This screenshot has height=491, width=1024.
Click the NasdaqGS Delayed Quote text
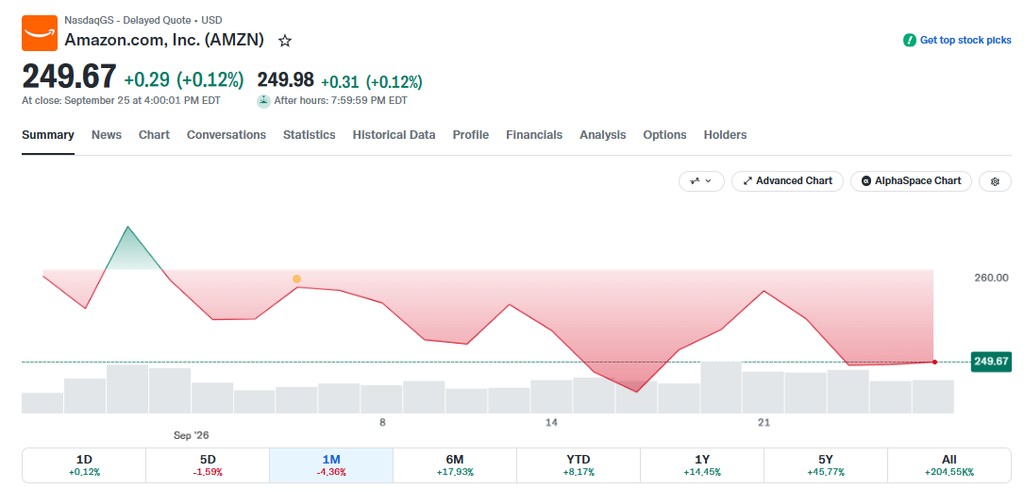(x=143, y=20)
